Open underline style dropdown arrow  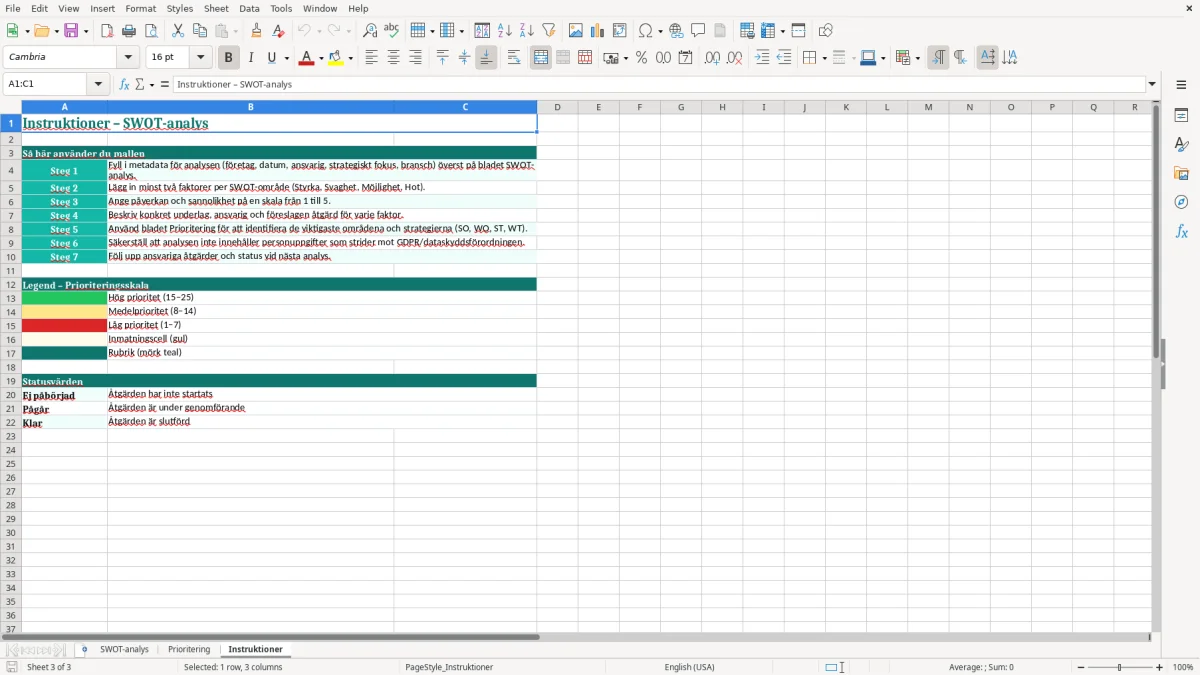tap(286, 59)
